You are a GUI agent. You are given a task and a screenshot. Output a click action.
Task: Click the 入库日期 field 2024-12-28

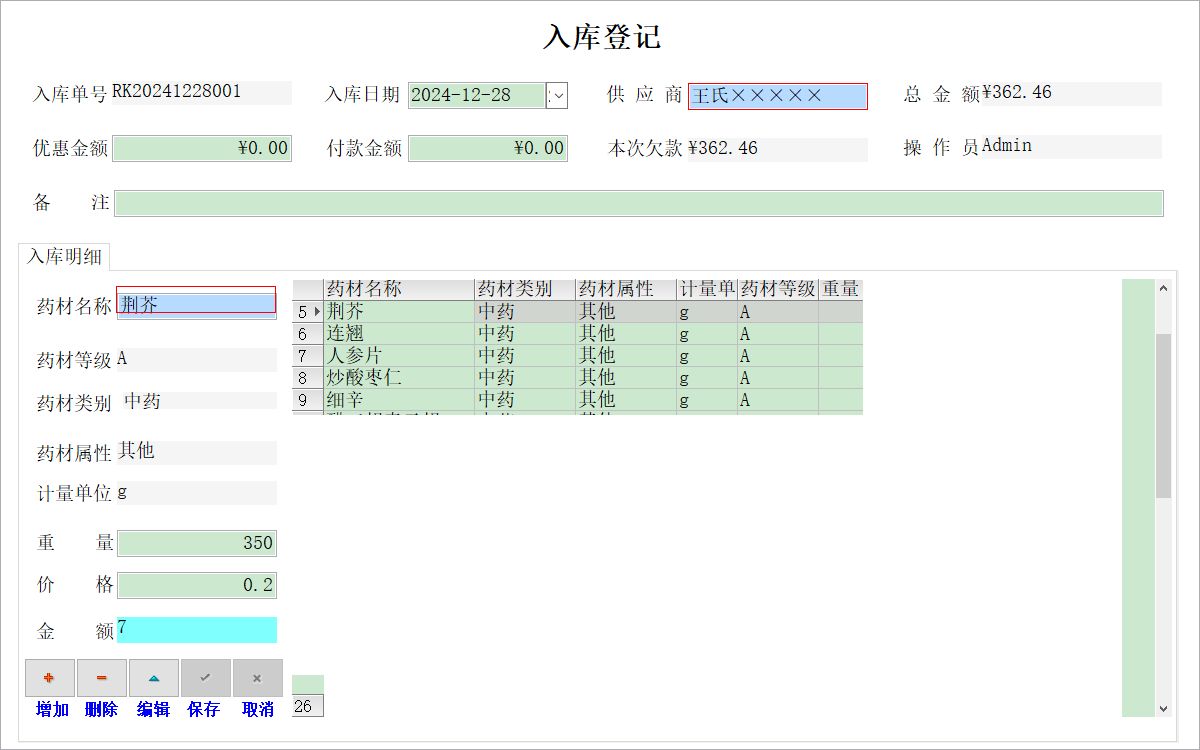pyautogui.click(x=477, y=96)
